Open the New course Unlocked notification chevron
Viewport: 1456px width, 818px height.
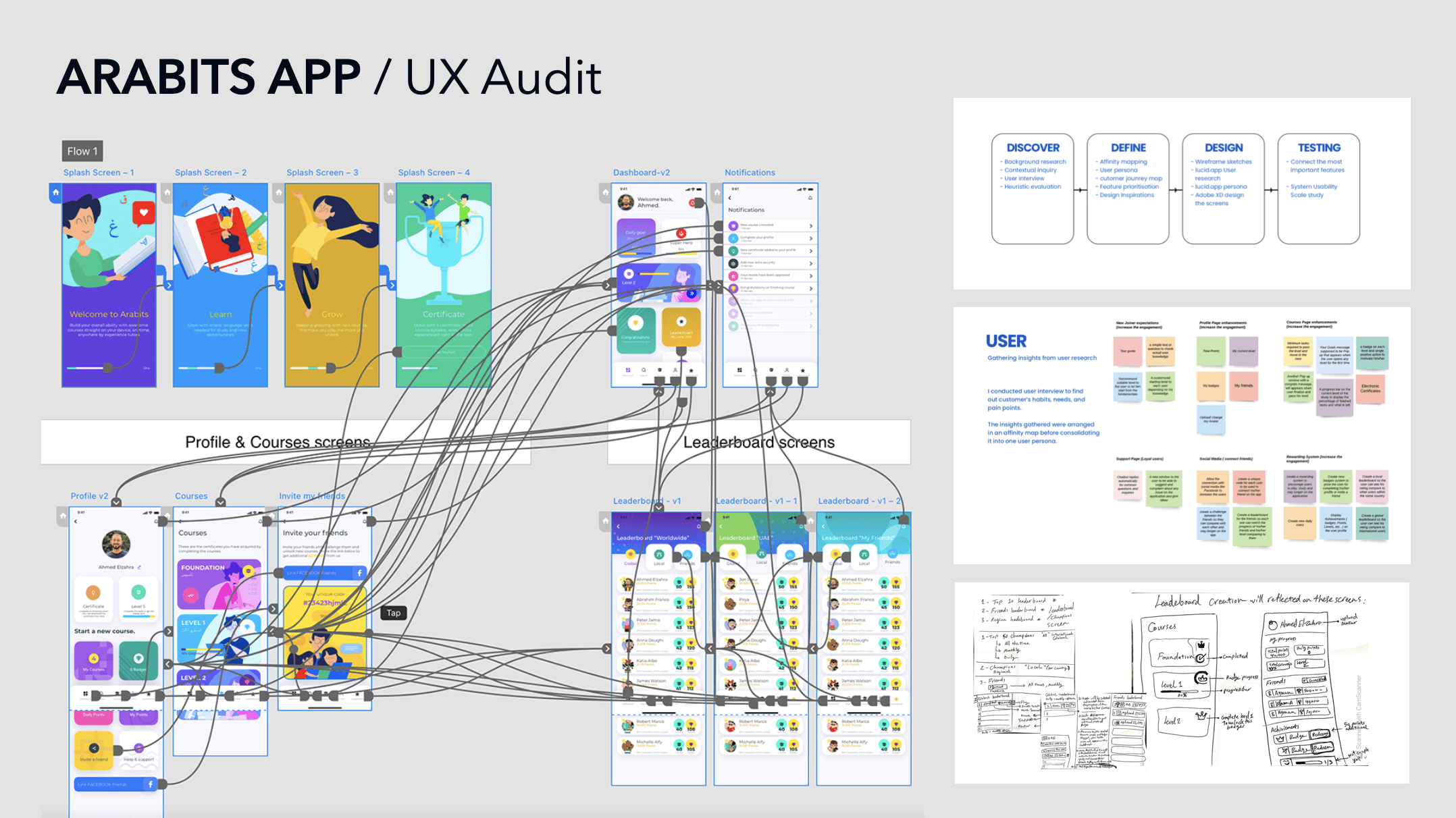[x=811, y=226]
